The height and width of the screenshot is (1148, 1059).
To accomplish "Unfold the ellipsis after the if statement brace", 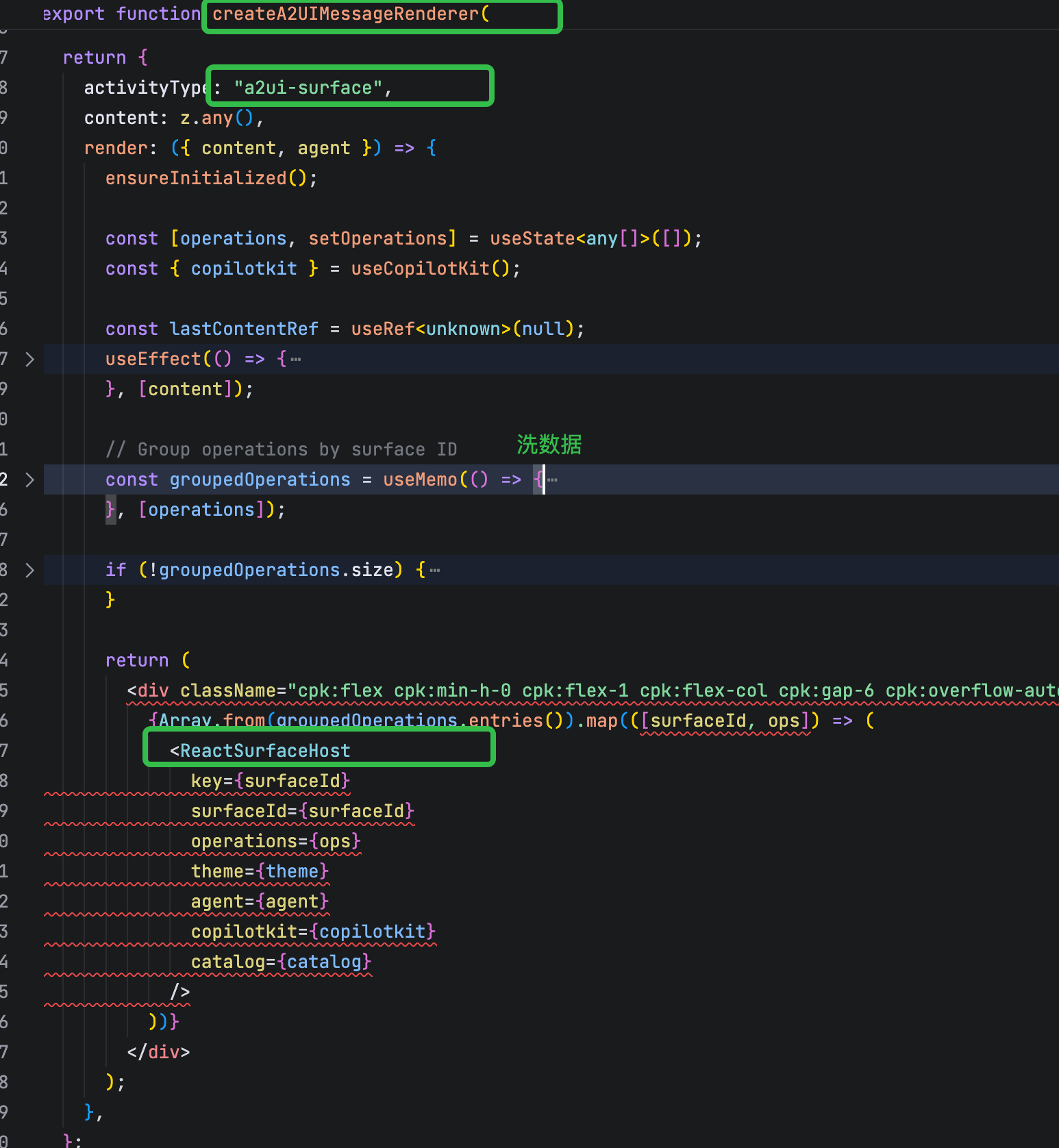I will pos(435,571).
